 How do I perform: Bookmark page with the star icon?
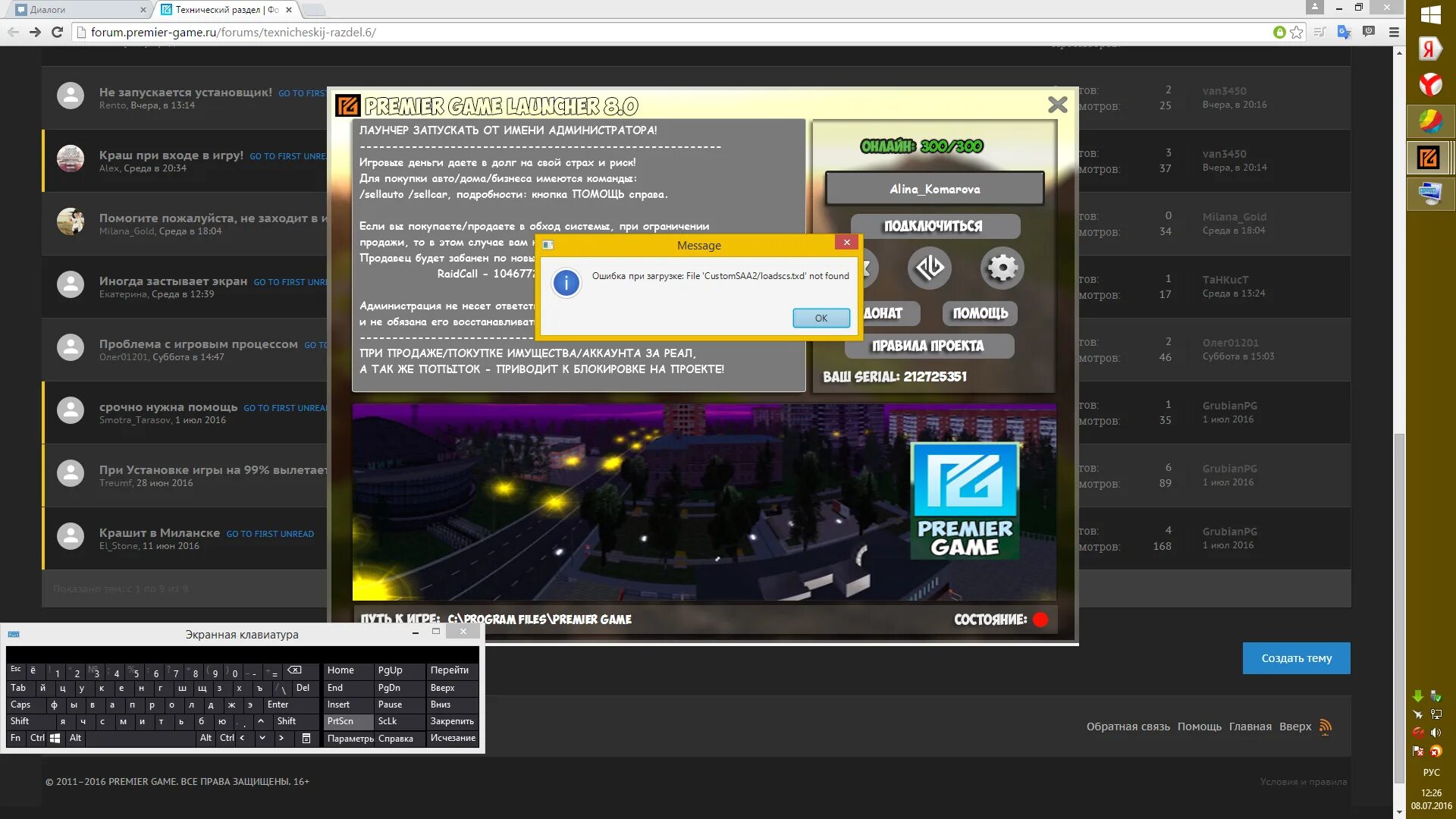pos(1297,32)
